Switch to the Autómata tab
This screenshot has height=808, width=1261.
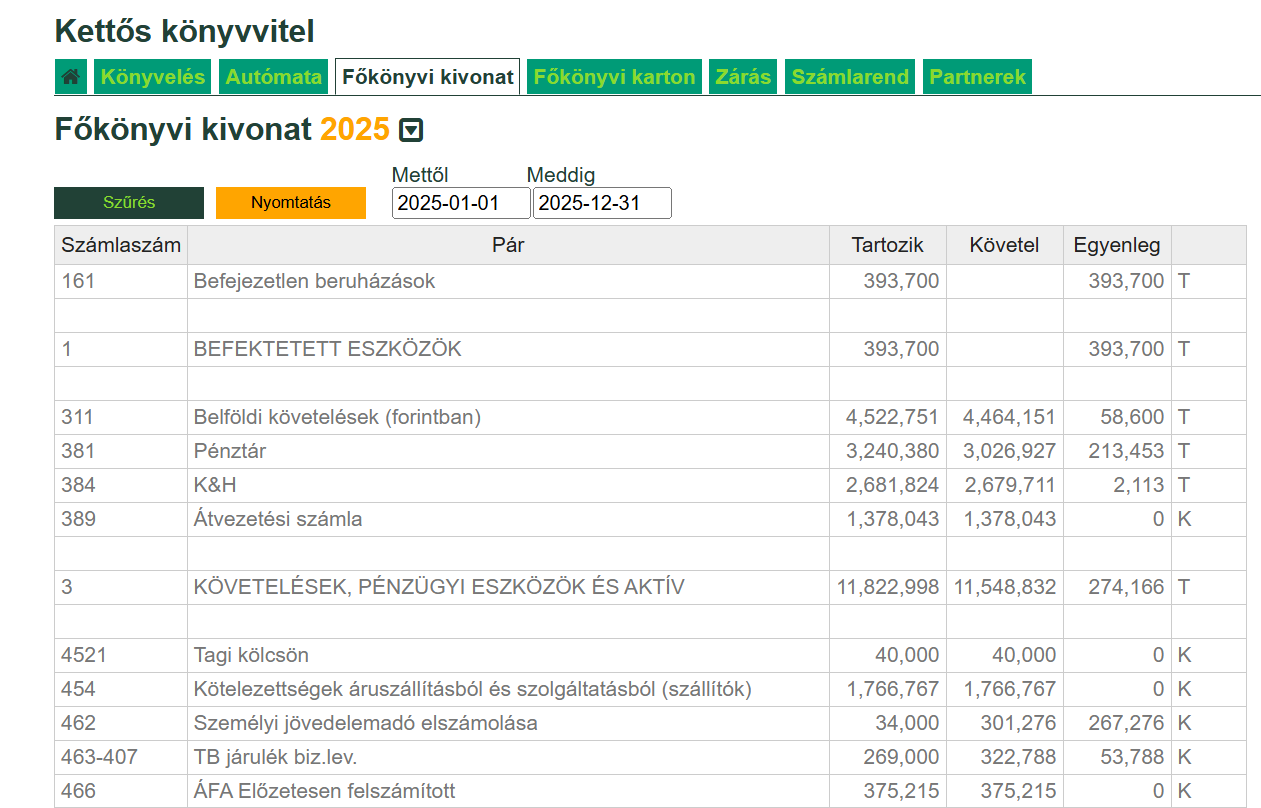click(x=273, y=77)
